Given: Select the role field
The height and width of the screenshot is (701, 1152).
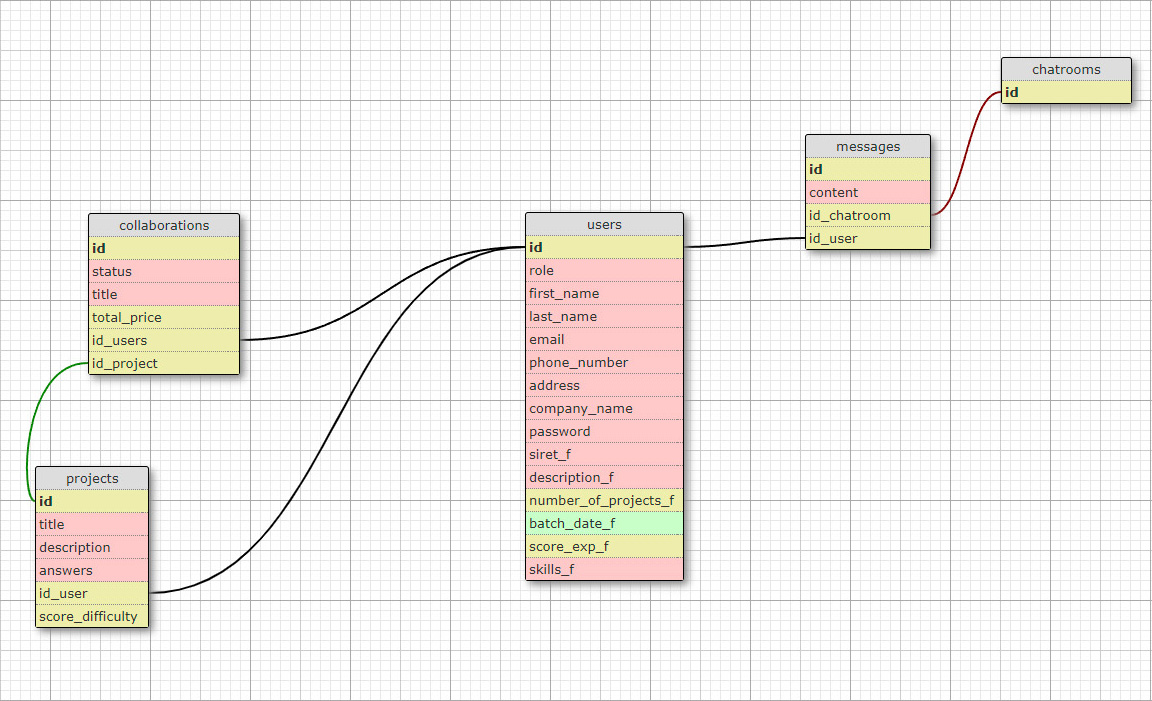Looking at the screenshot, I should click(x=605, y=270).
